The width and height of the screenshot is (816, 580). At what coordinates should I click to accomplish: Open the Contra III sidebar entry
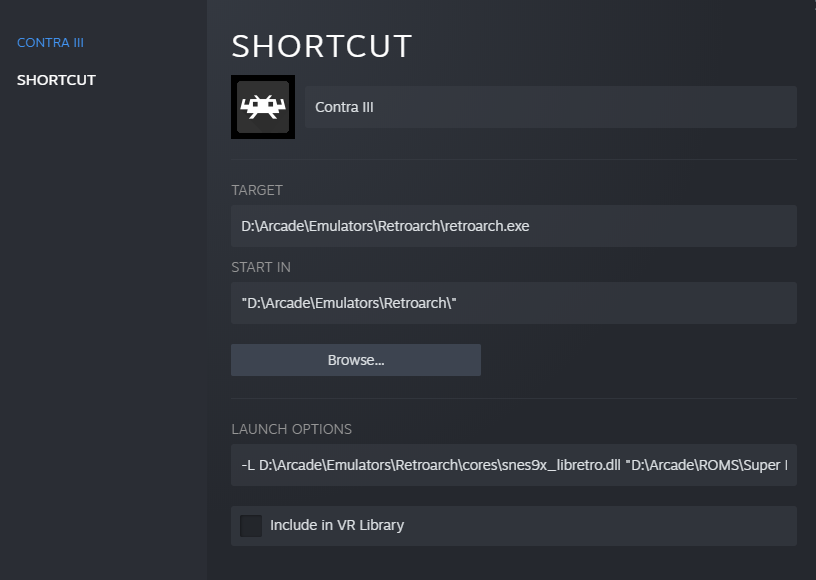coord(50,43)
